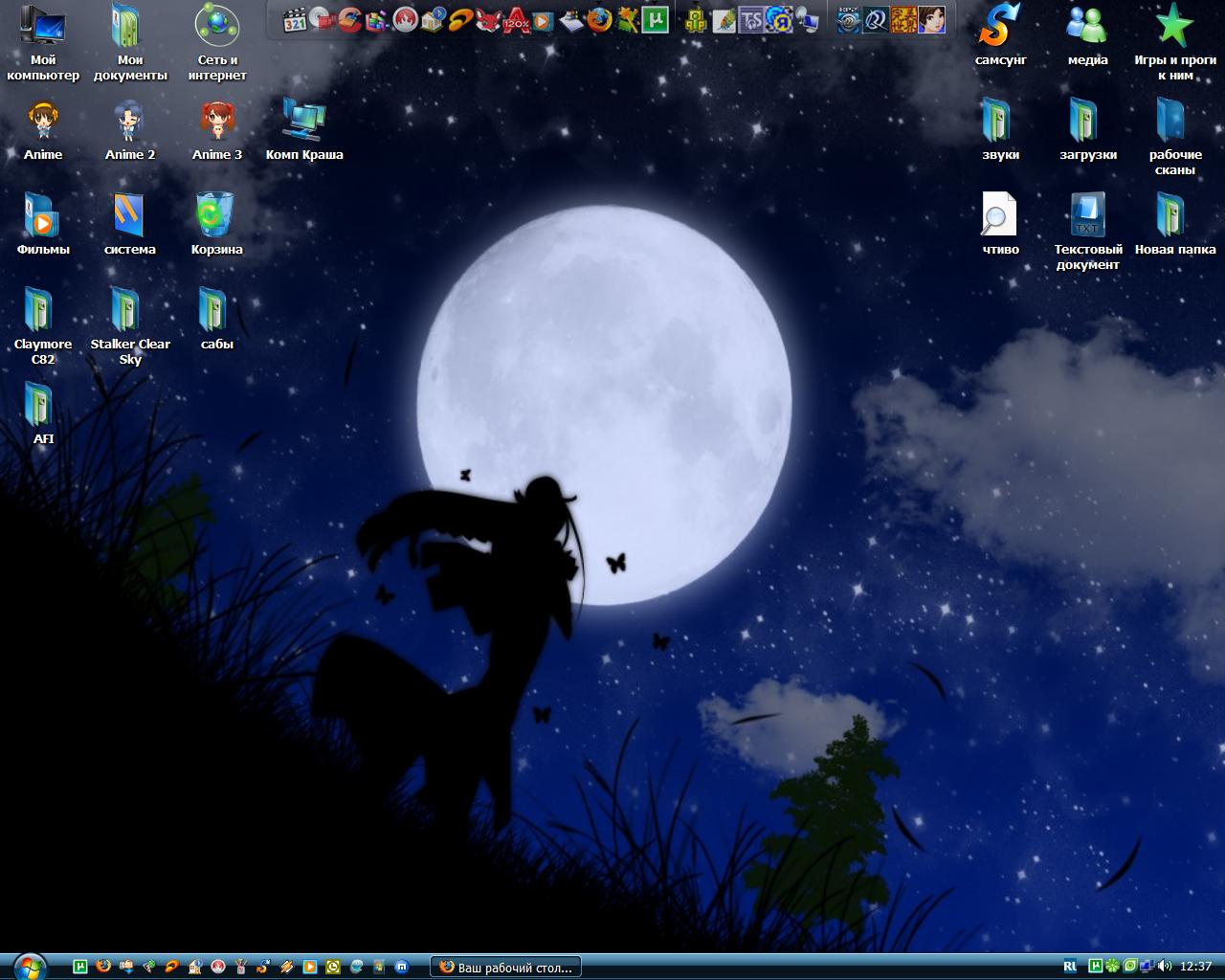
Task: Open the Текстовый документ file
Action: [x=1088, y=233]
